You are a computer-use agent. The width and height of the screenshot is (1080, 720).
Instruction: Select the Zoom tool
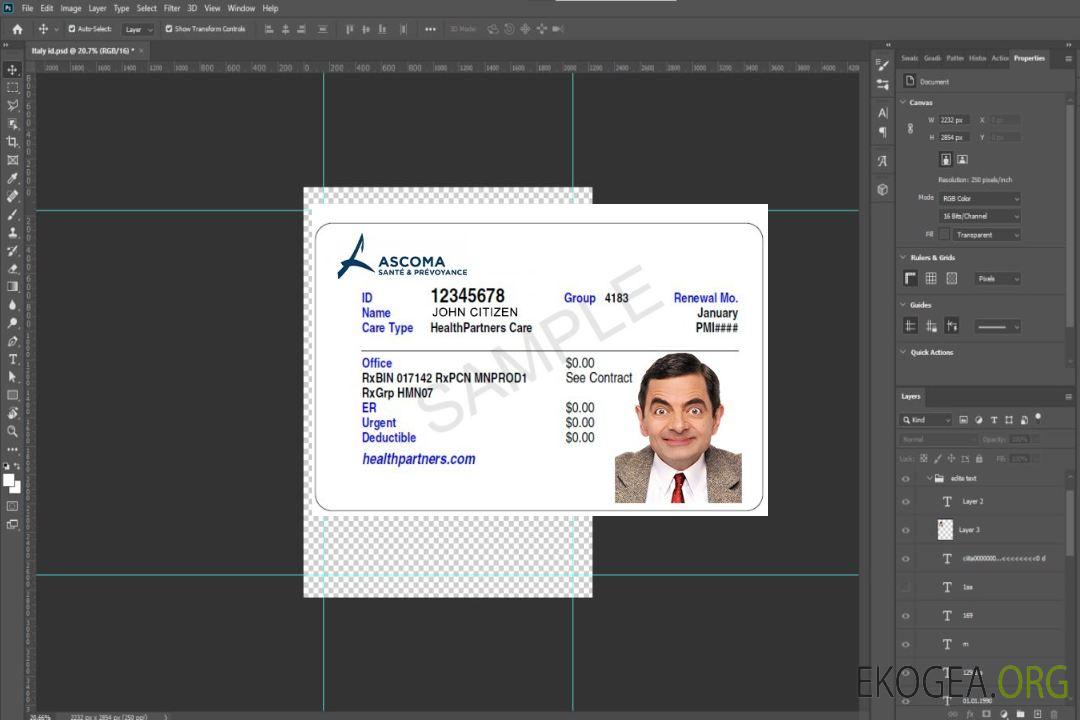[13, 431]
